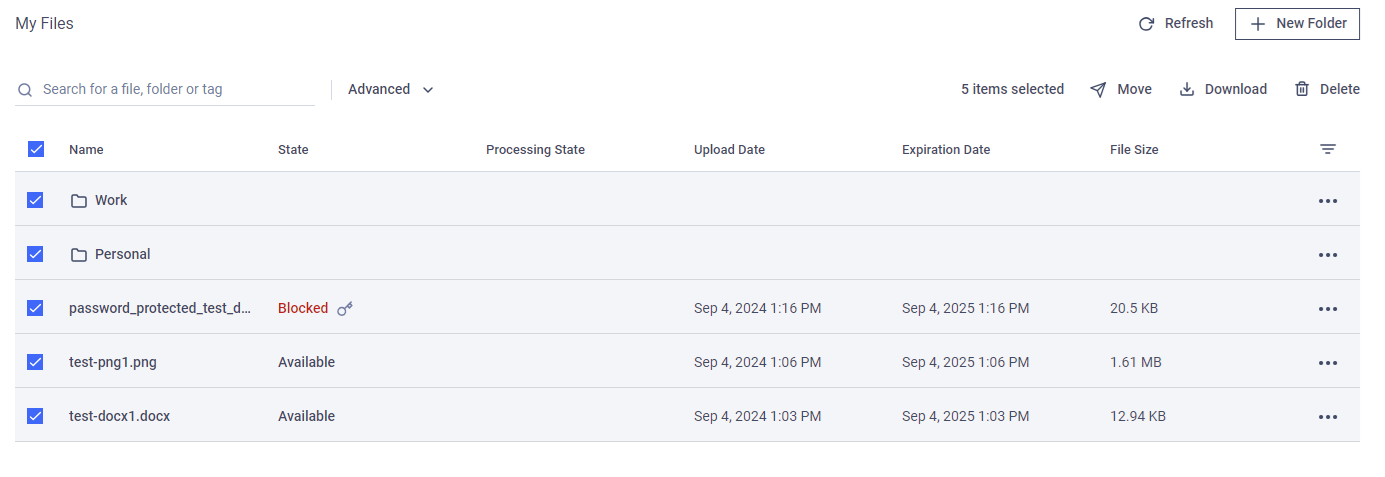Screen dimensions: 1385x477
Task: Click the New Folder button
Action: [x=1297, y=23]
